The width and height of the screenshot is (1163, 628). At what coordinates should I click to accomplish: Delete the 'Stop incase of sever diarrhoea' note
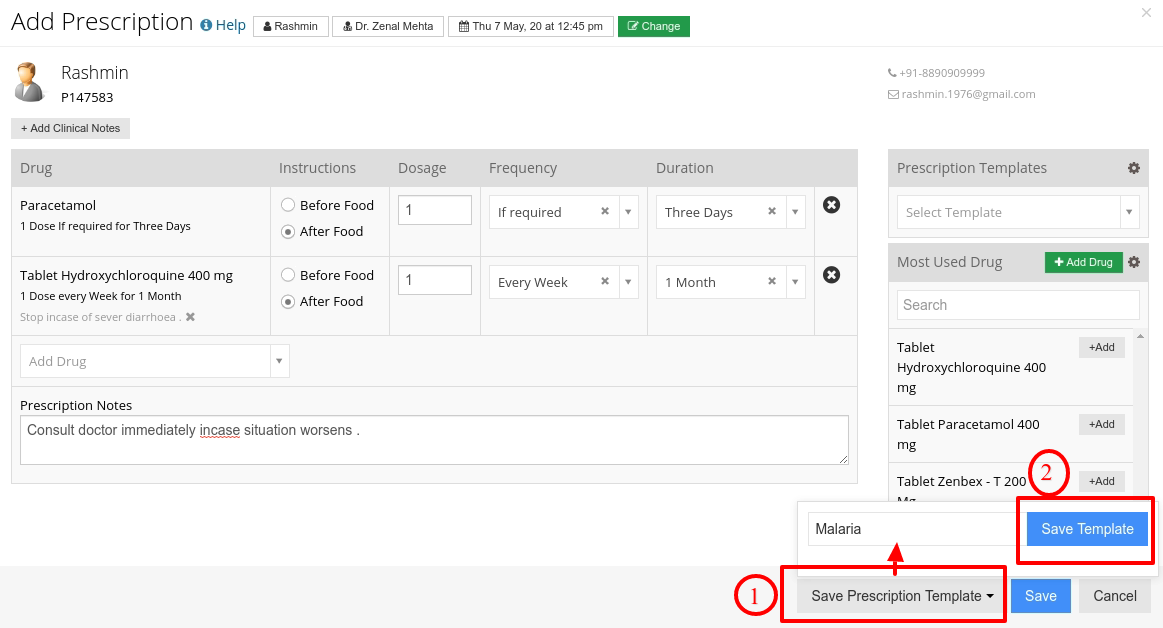point(190,317)
